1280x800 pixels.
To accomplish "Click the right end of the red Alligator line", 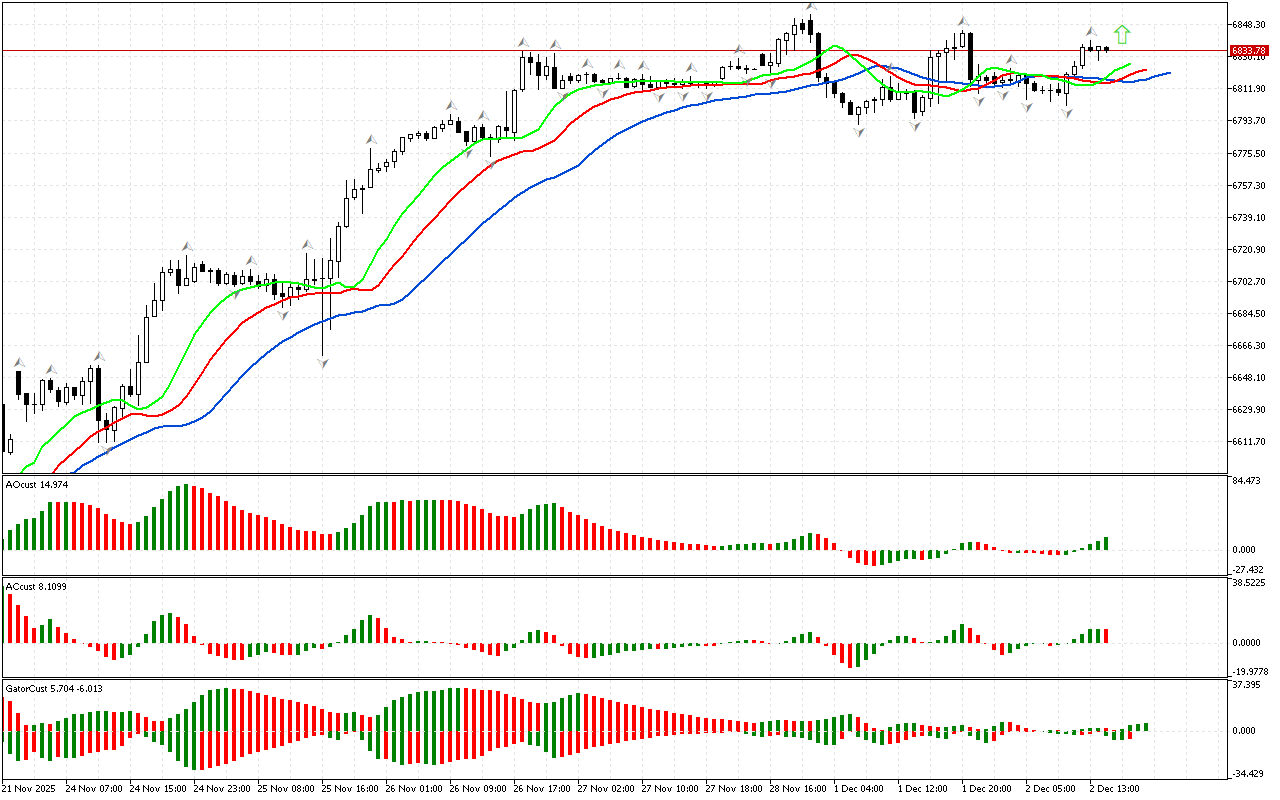I will click(1145, 71).
